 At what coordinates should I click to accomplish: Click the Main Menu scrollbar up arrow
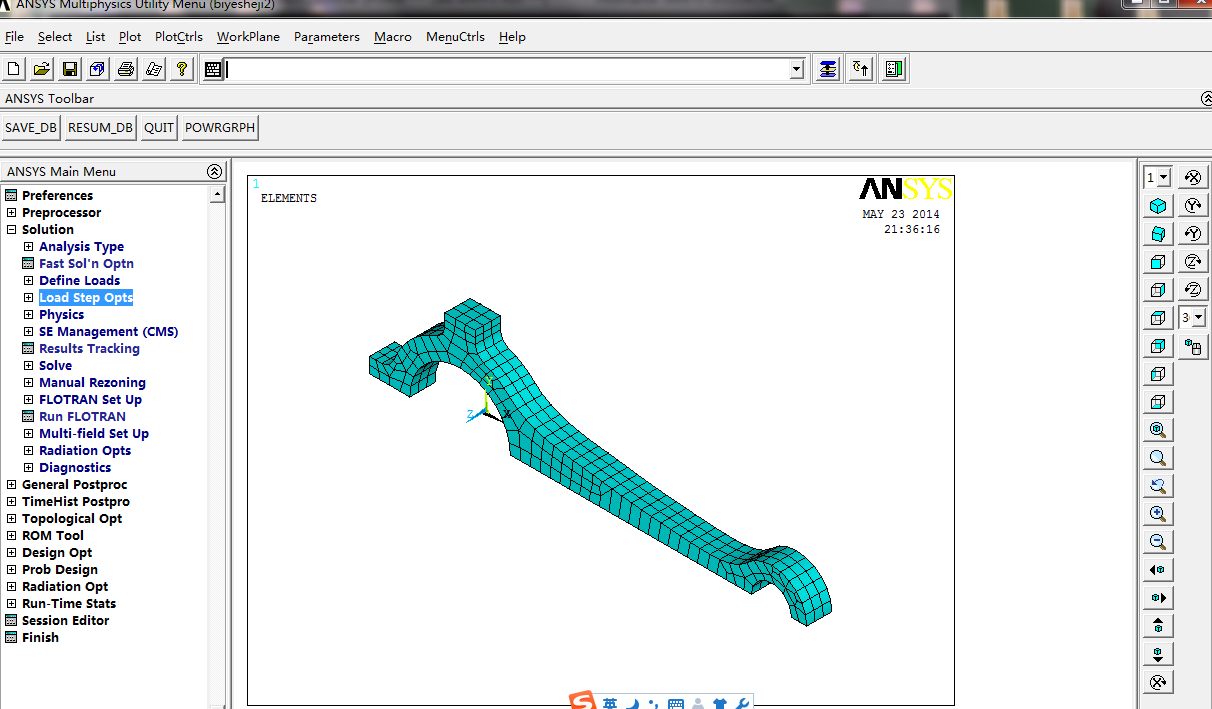(x=217, y=195)
